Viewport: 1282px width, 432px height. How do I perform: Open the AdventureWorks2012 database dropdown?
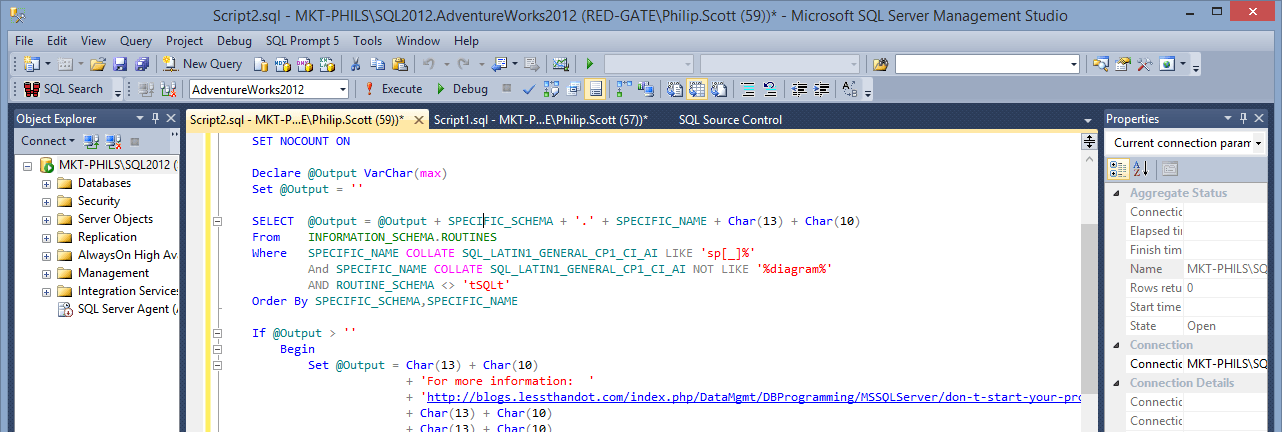click(x=342, y=89)
